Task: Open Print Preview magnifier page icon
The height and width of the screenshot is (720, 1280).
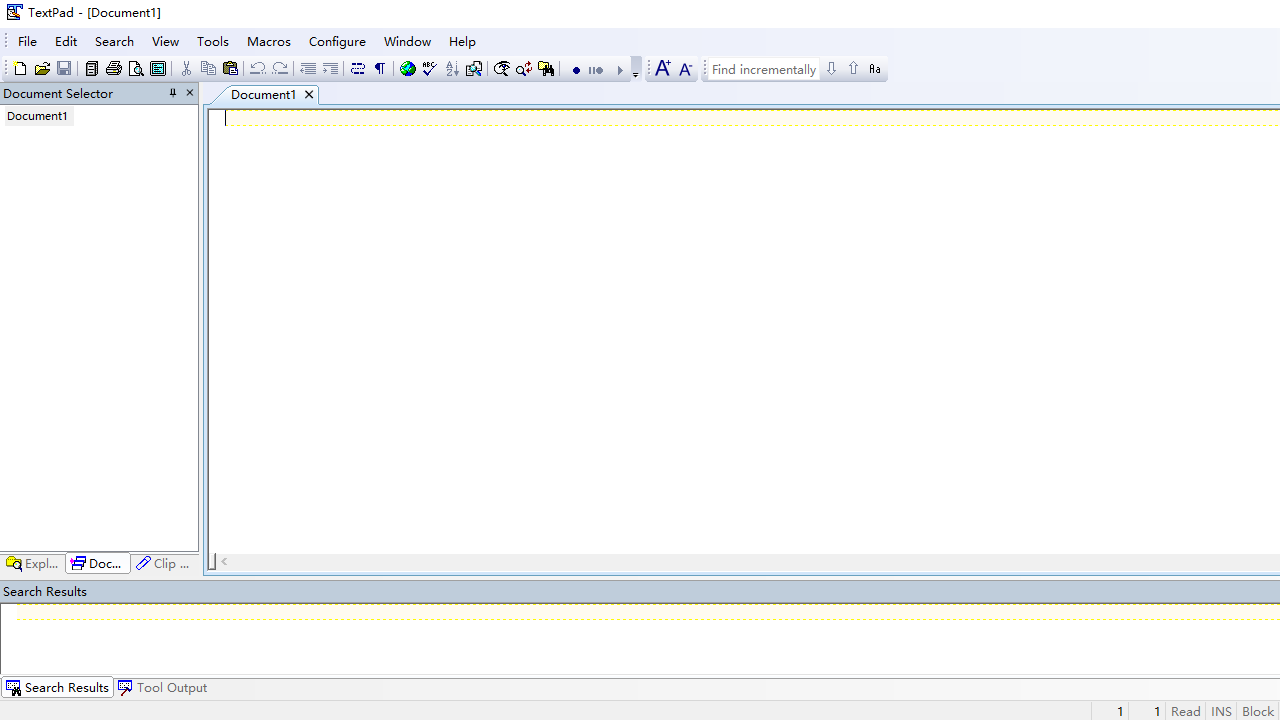Action: coord(136,69)
